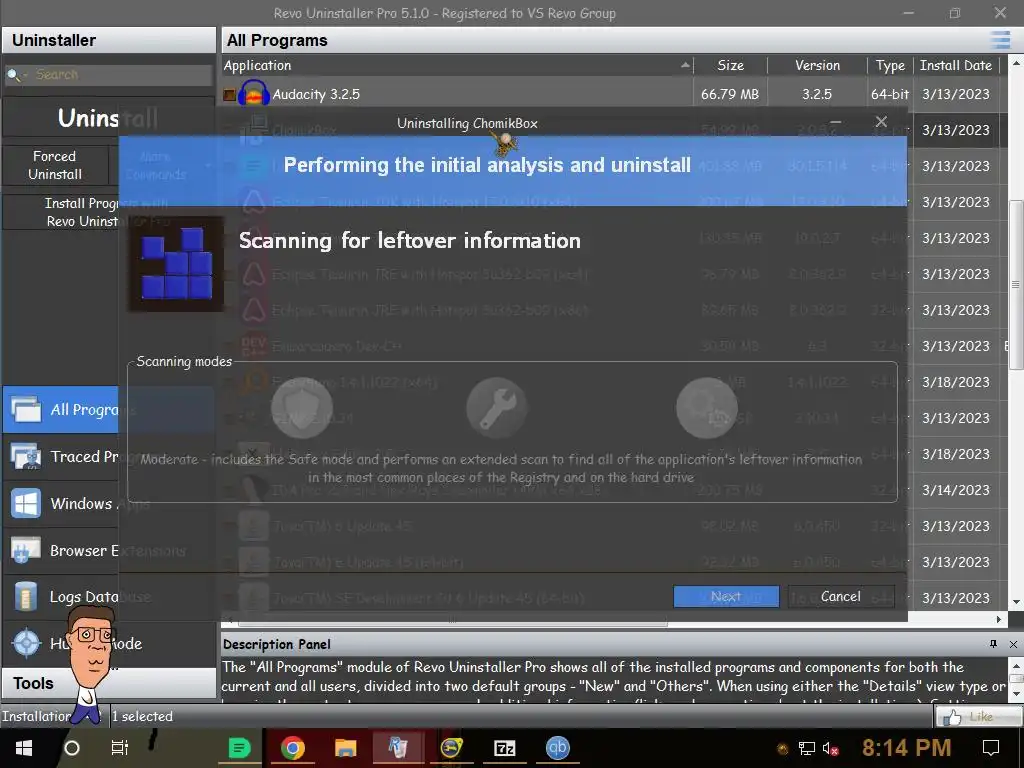This screenshot has height=768, width=1024.
Task: Open the notification center icon
Action: click(991, 748)
